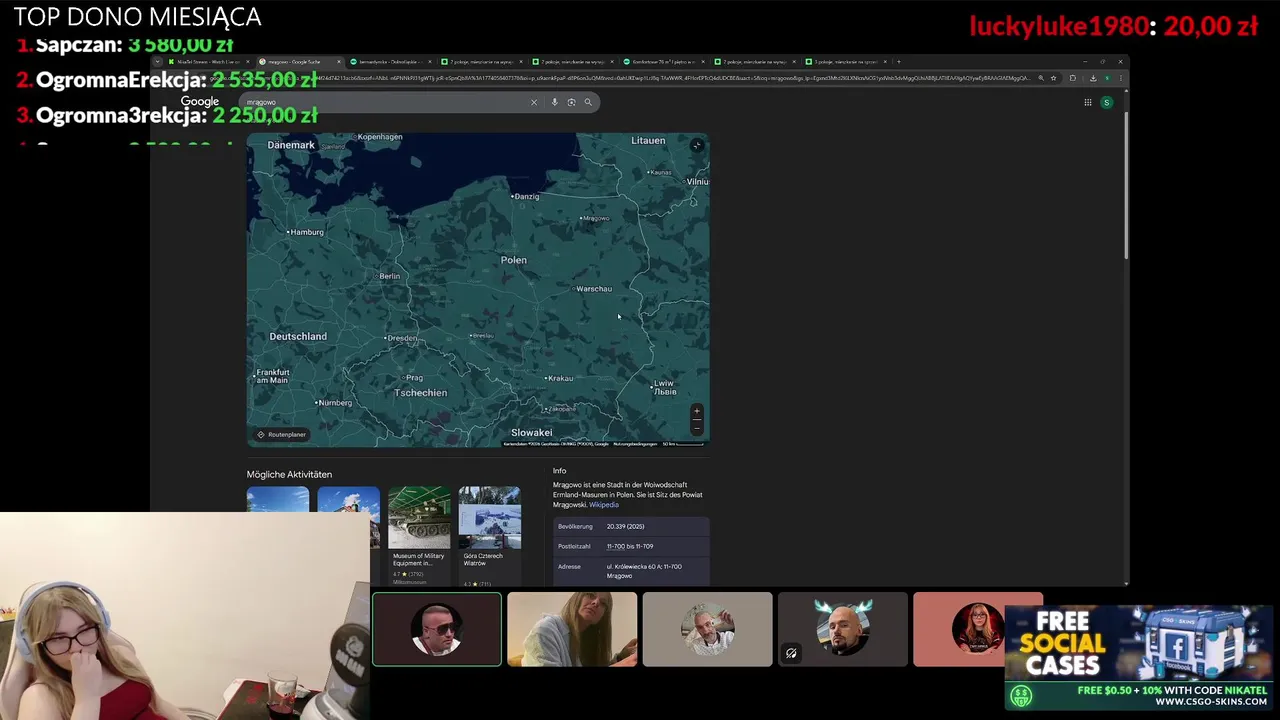
Task: Open Museum of Military Equipment card
Action: pos(419,536)
